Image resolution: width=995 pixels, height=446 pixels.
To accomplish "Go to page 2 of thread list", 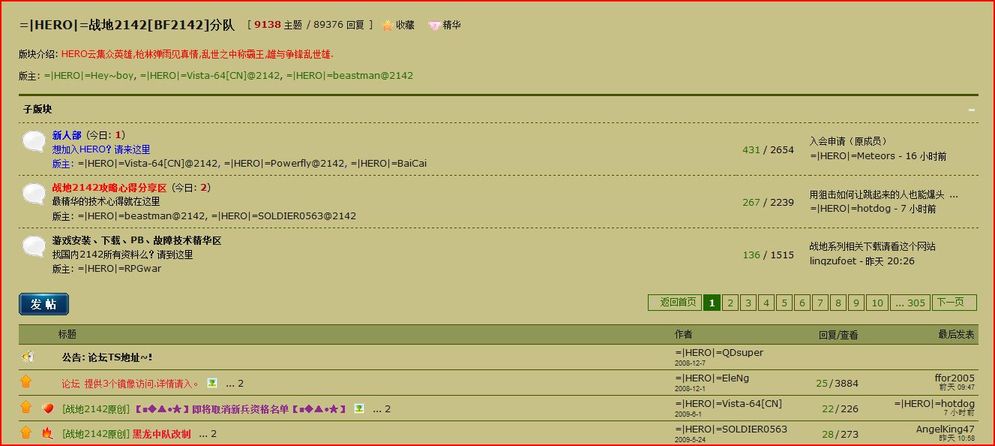I will click(x=730, y=303).
